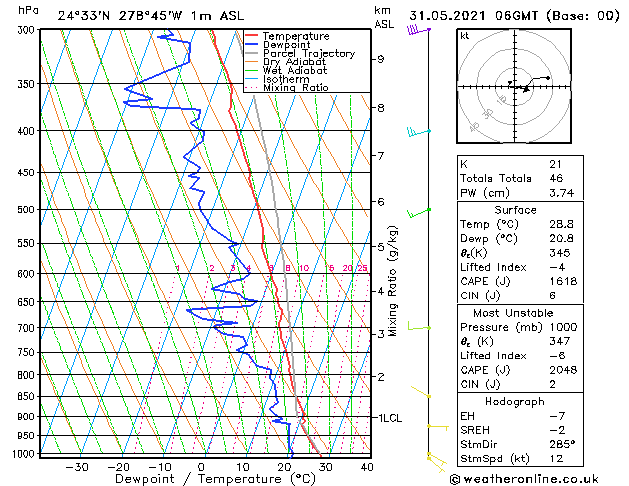Click the Isotherm legend entry
The image size is (629, 486).
click(286, 79)
